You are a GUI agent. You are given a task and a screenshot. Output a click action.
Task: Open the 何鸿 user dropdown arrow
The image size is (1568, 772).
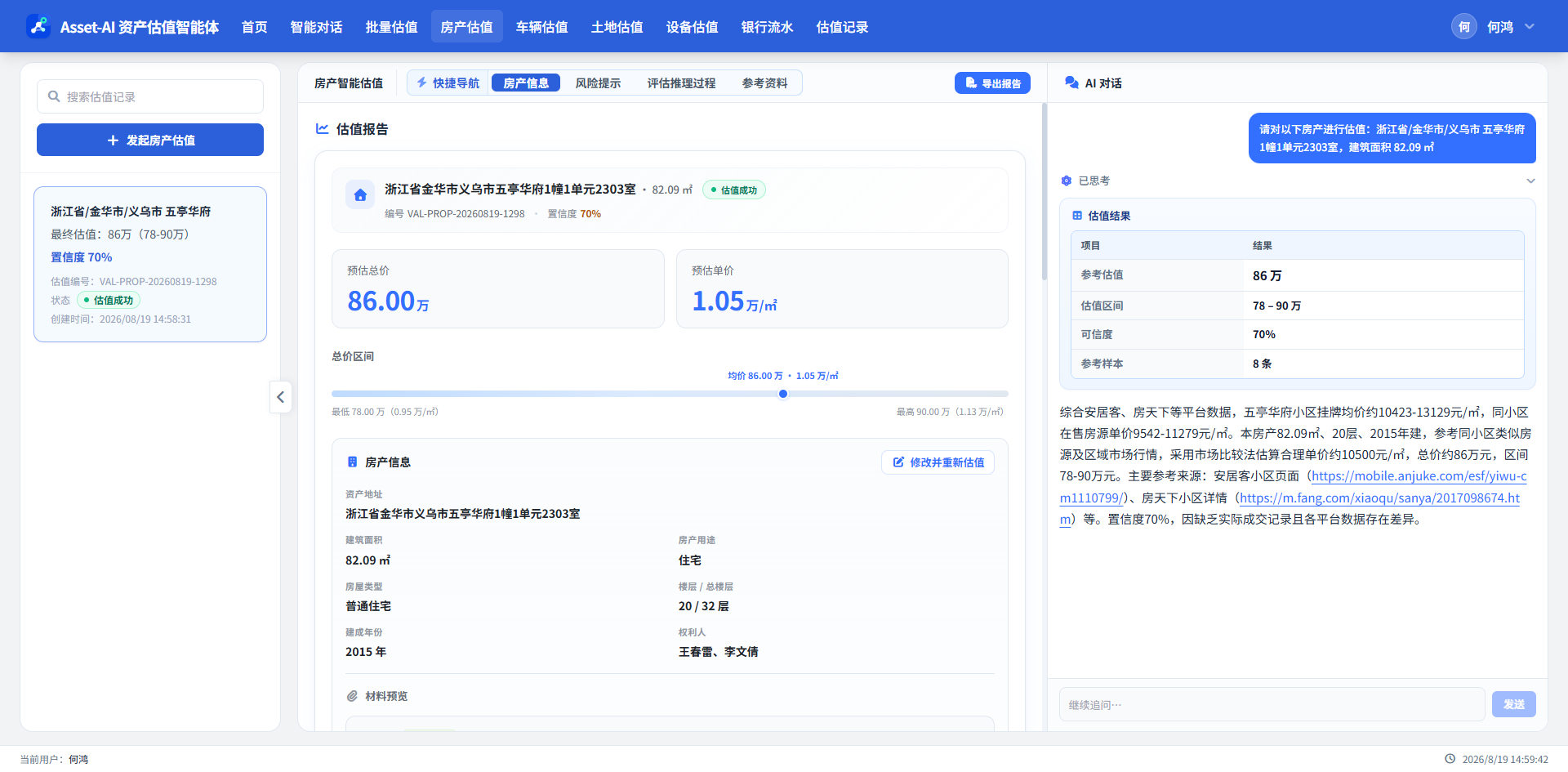click(1530, 27)
